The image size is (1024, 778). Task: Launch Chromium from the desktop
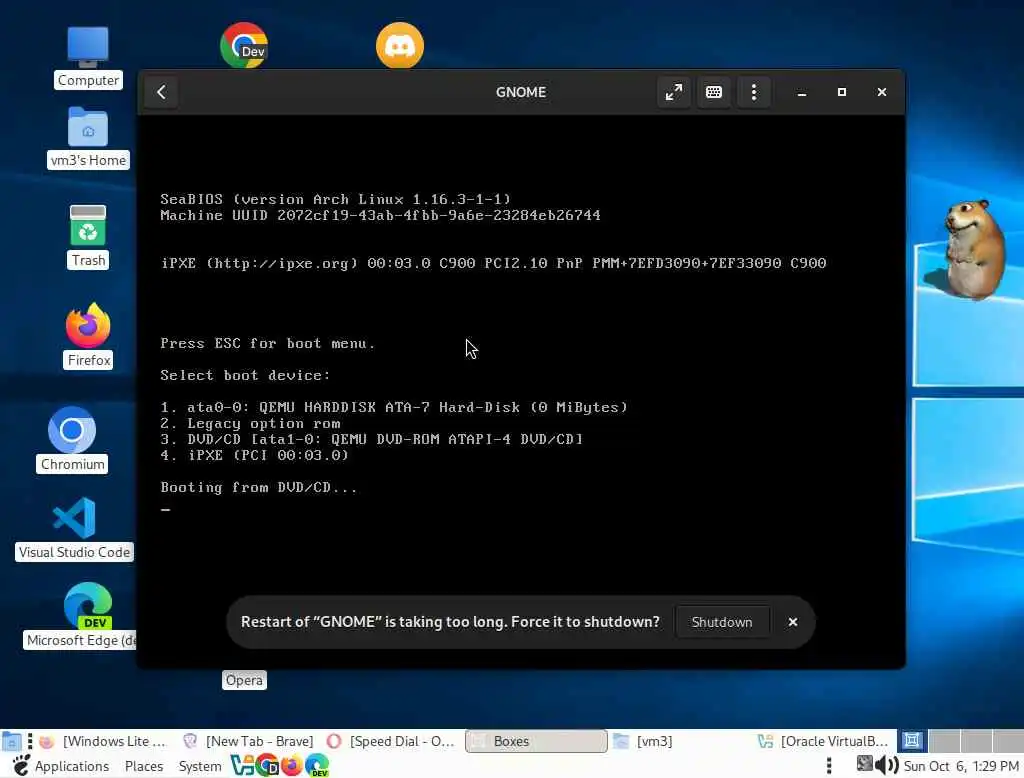pos(72,440)
